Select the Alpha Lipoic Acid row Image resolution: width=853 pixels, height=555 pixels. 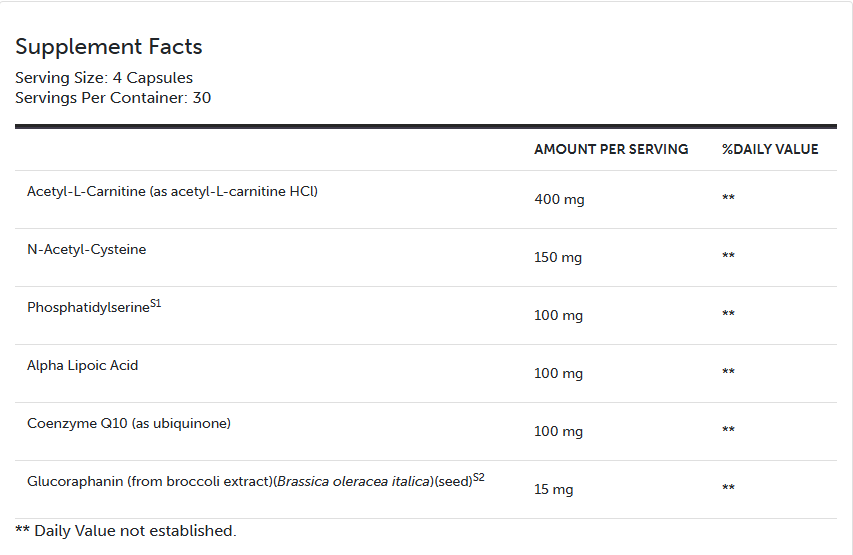pos(82,365)
